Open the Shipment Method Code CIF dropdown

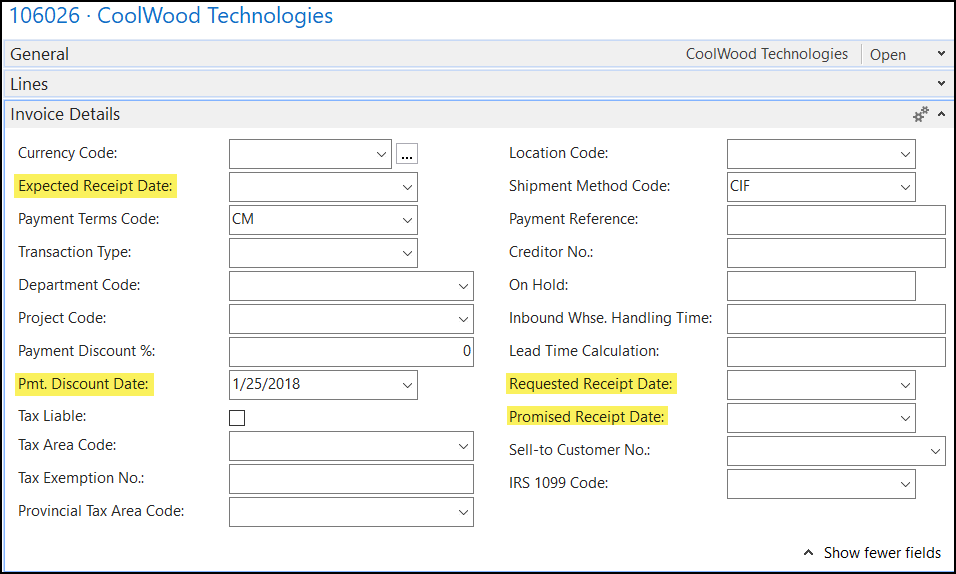905,187
